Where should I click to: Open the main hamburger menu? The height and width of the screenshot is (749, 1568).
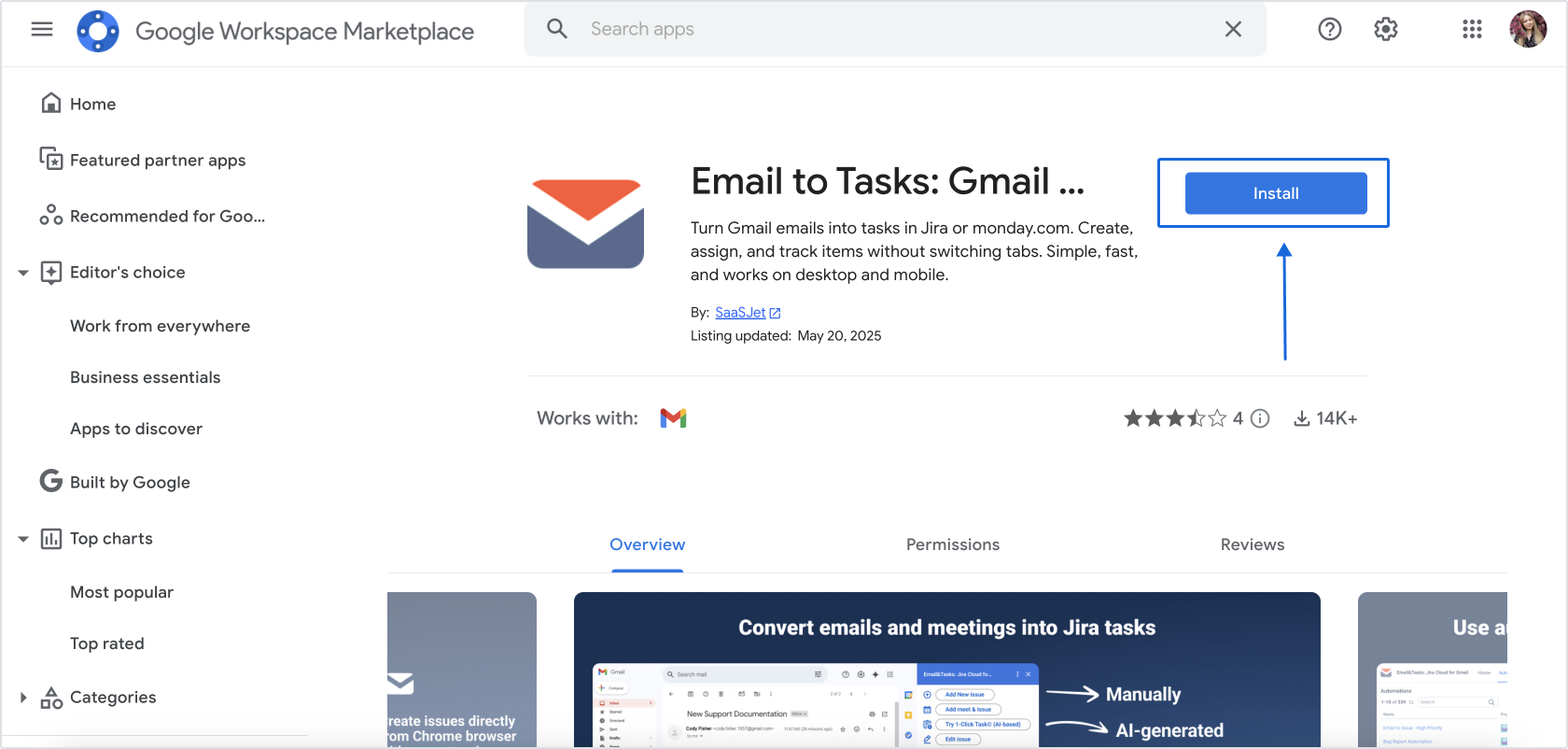42,29
